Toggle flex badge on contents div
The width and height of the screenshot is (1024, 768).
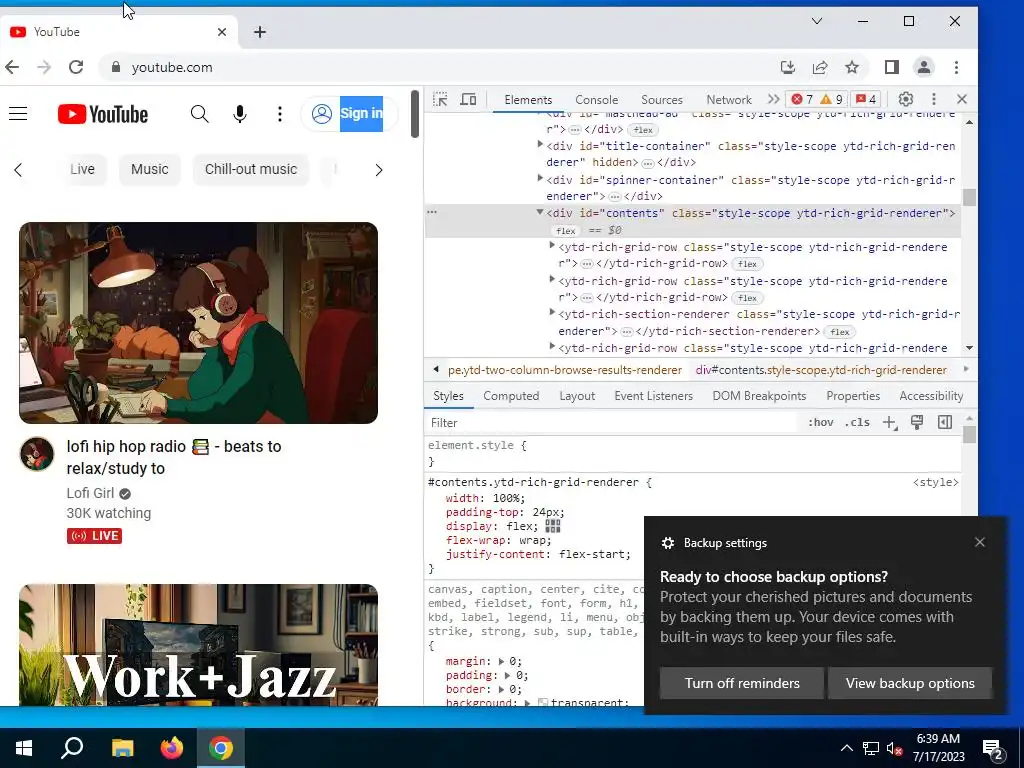click(x=566, y=231)
